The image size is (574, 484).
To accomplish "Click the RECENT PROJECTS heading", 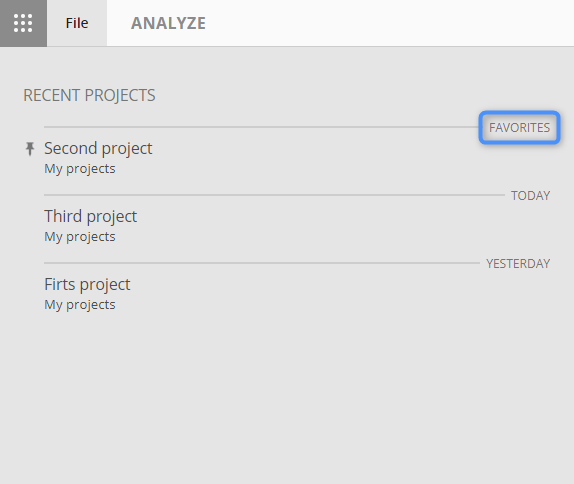I will pyautogui.click(x=89, y=95).
